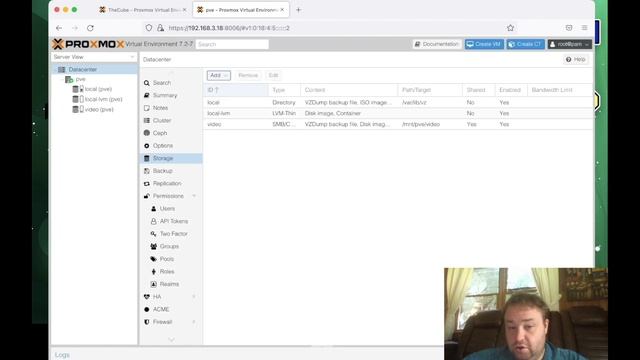Click the Edit storage button
Image resolution: width=640 pixels, height=360 pixels.
click(x=273, y=76)
